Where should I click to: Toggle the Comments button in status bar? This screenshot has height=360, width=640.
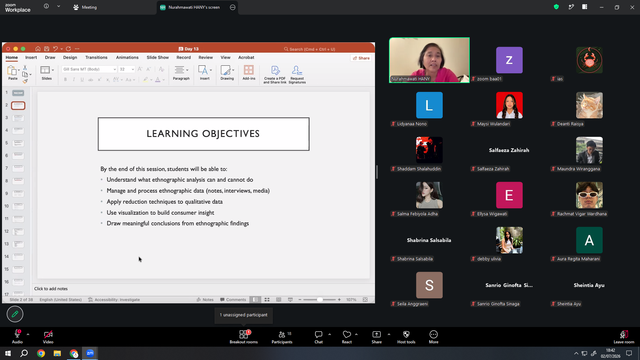233,300
